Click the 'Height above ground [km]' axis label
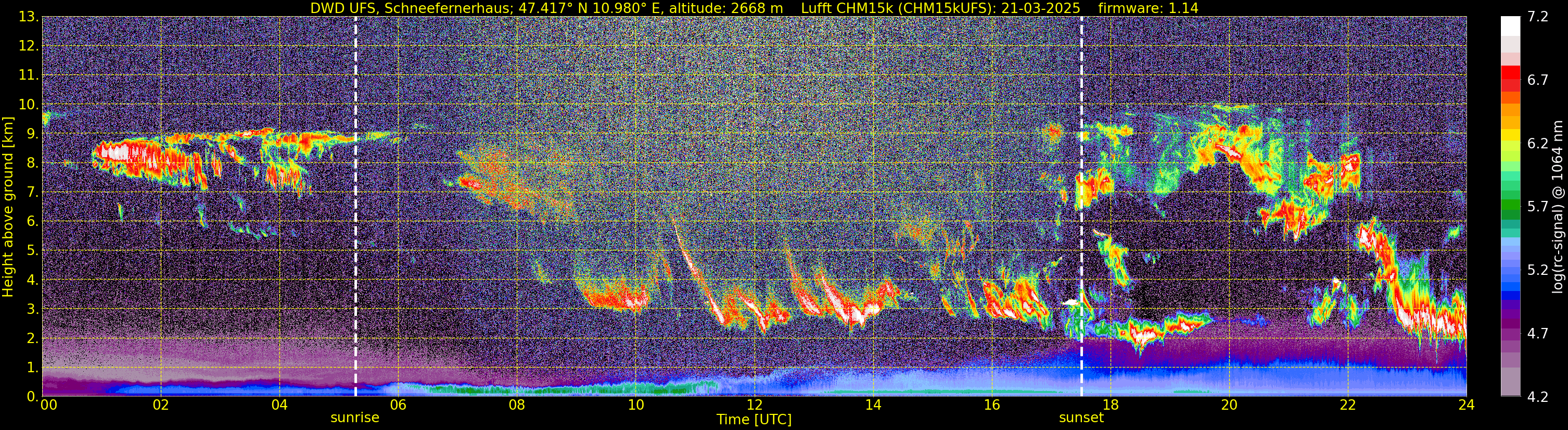The width and height of the screenshot is (1568, 430). [x=8, y=207]
